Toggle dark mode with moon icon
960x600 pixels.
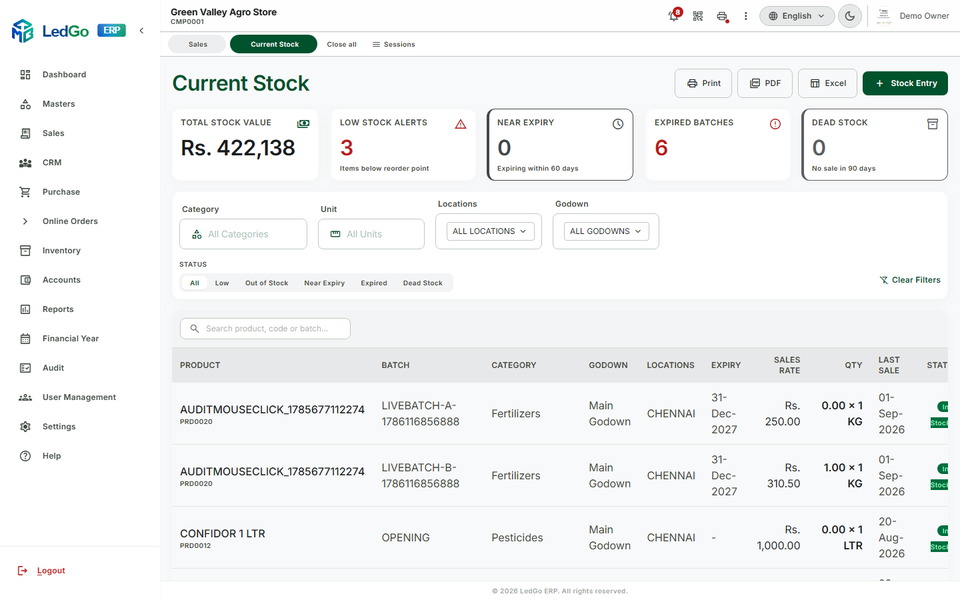click(850, 16)
